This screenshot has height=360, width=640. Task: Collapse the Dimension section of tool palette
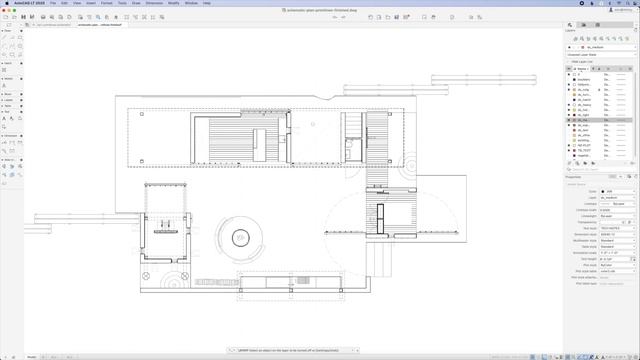[x=2, y=136]
